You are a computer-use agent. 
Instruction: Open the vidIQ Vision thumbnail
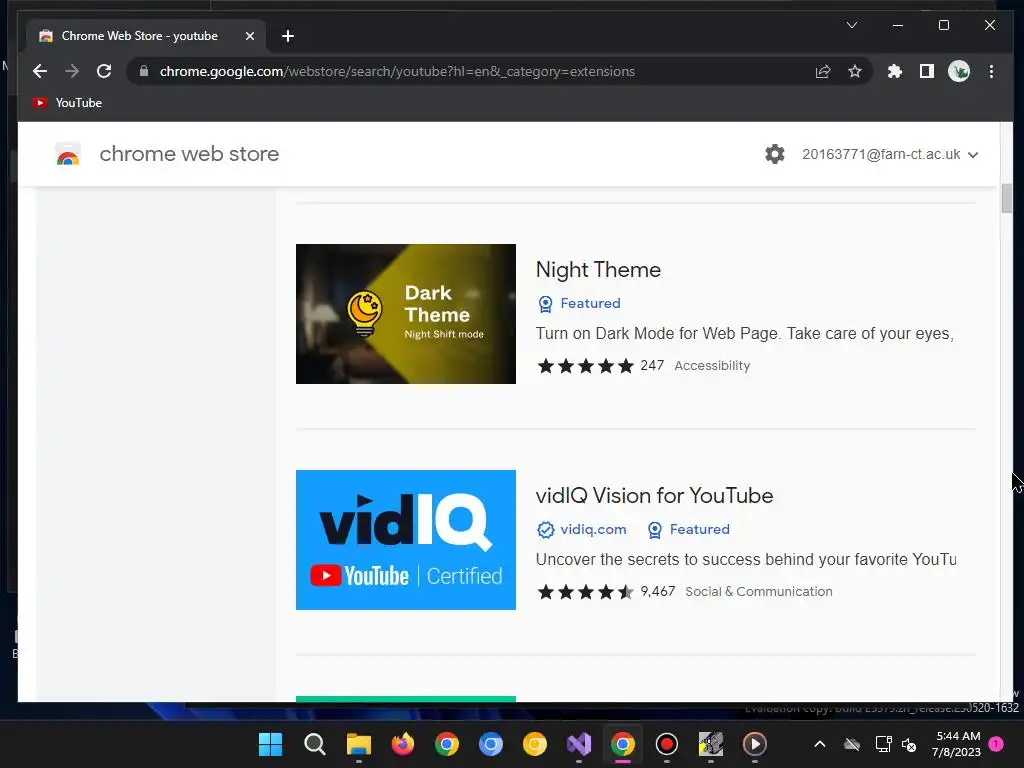tap(406, 540)
